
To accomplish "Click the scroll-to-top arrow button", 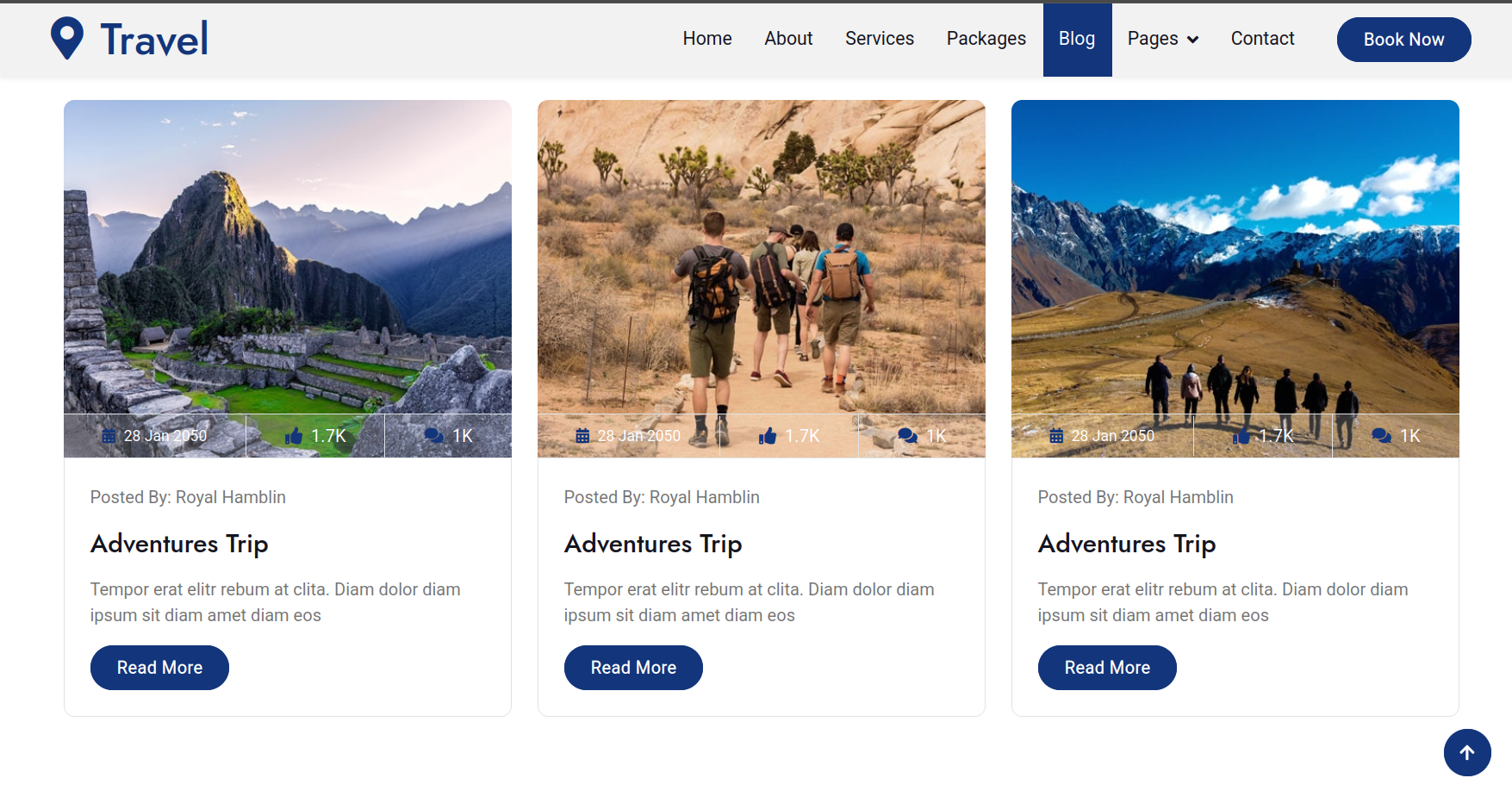I will (1467, 752).
